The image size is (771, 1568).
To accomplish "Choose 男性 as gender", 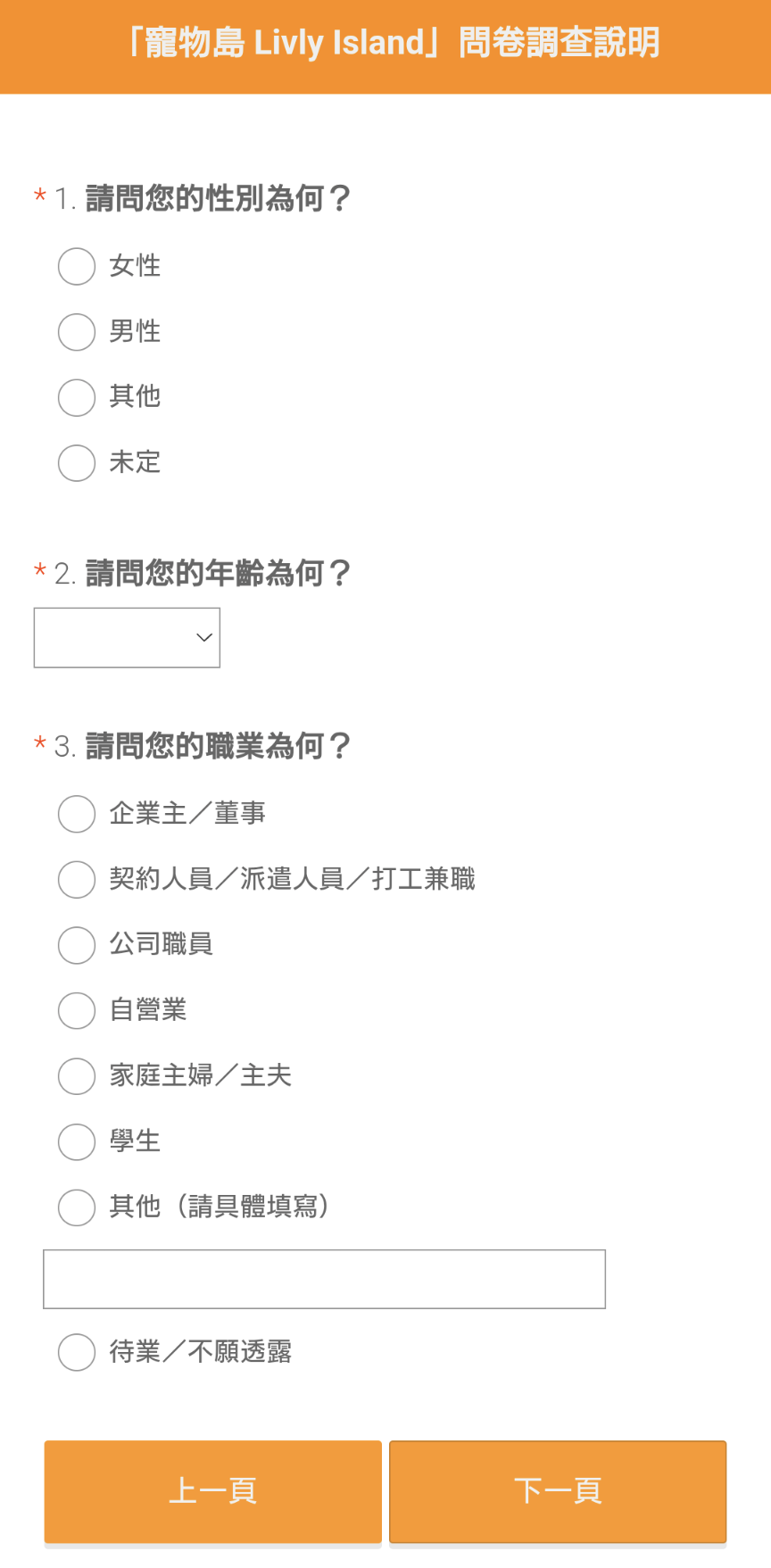I will point(77,332).
